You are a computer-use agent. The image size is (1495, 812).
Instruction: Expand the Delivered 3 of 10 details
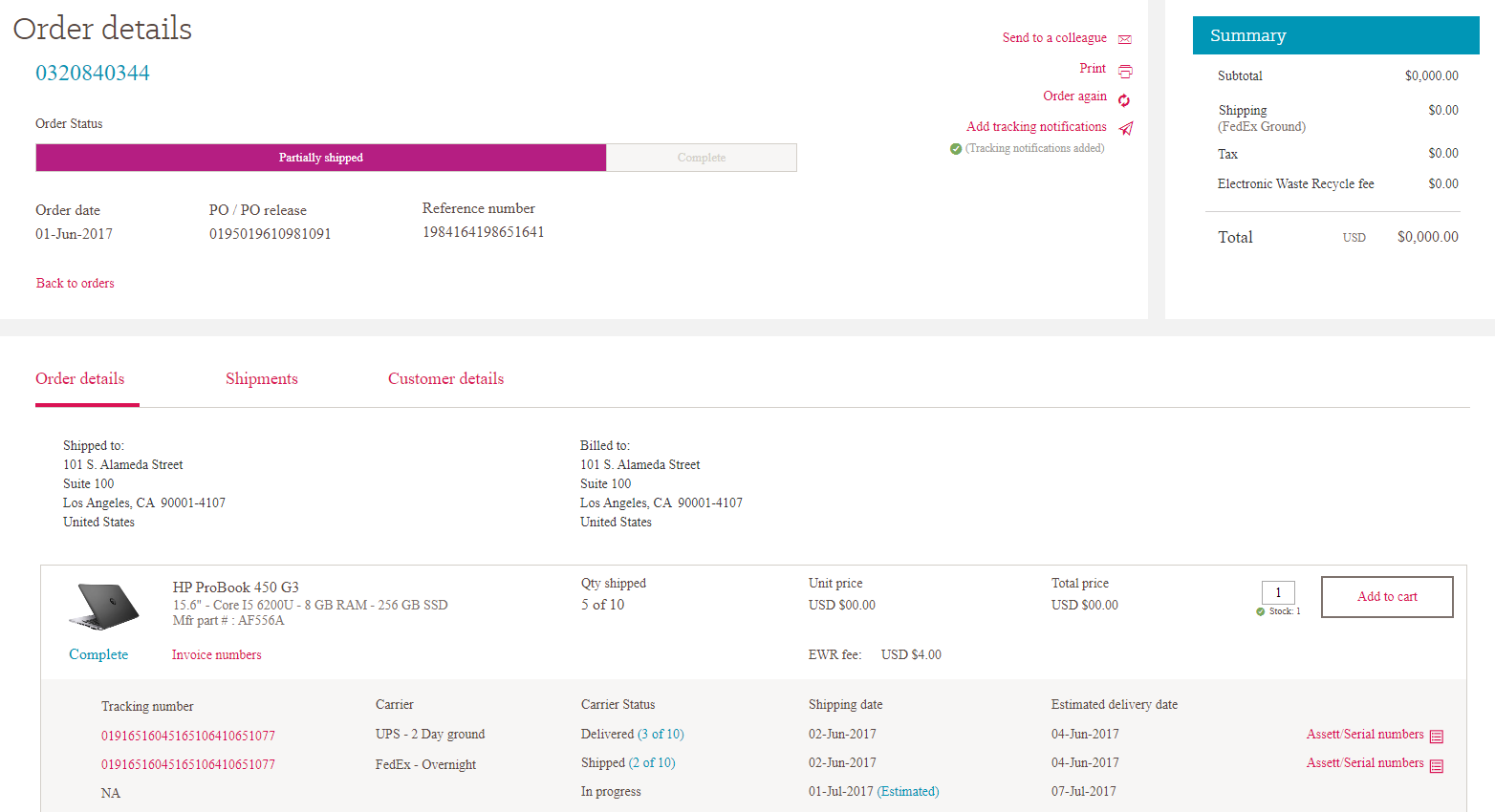(661, 735)
